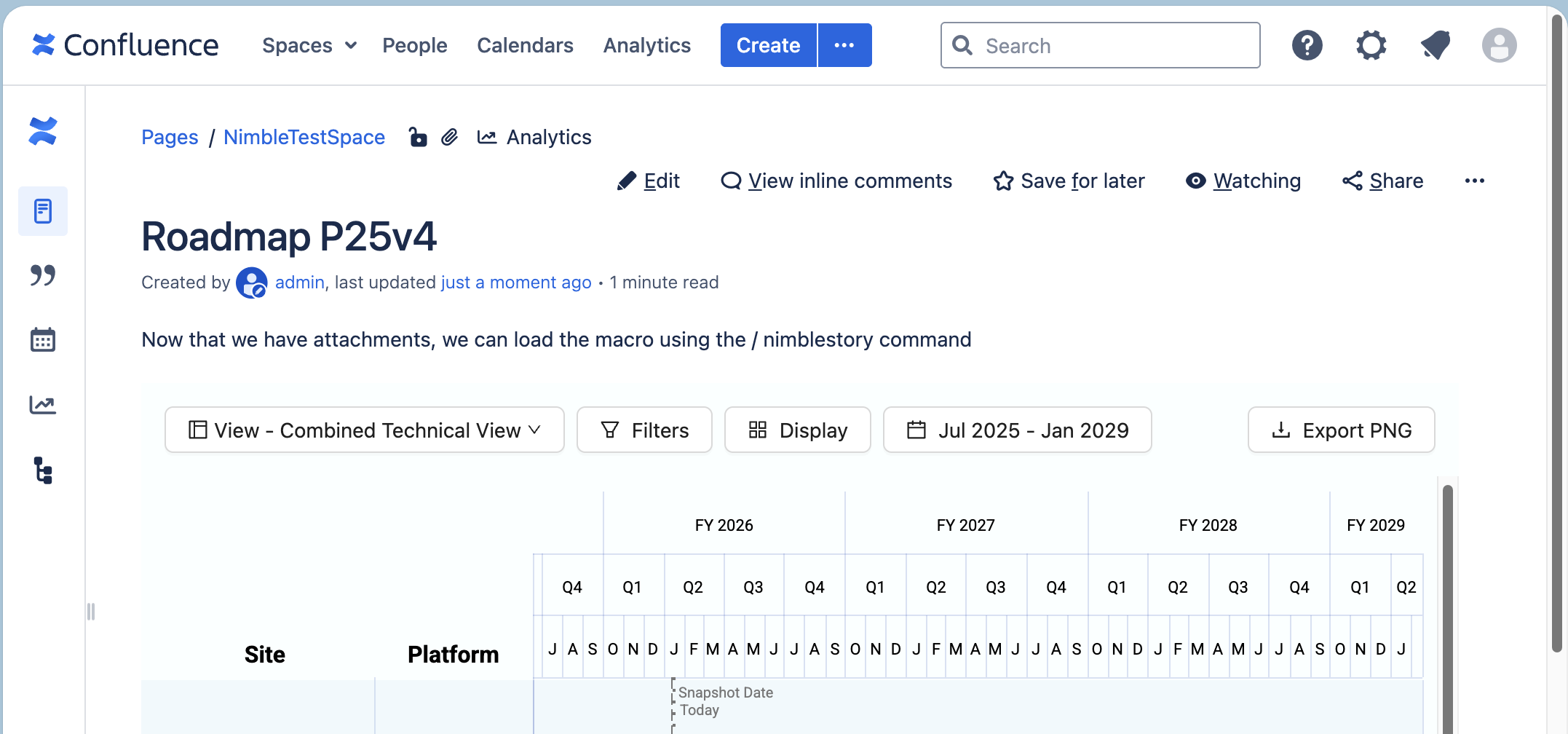Click the Export PNG button
Viewport: 1568px width, 734px height.
(x=1340, y=430)
